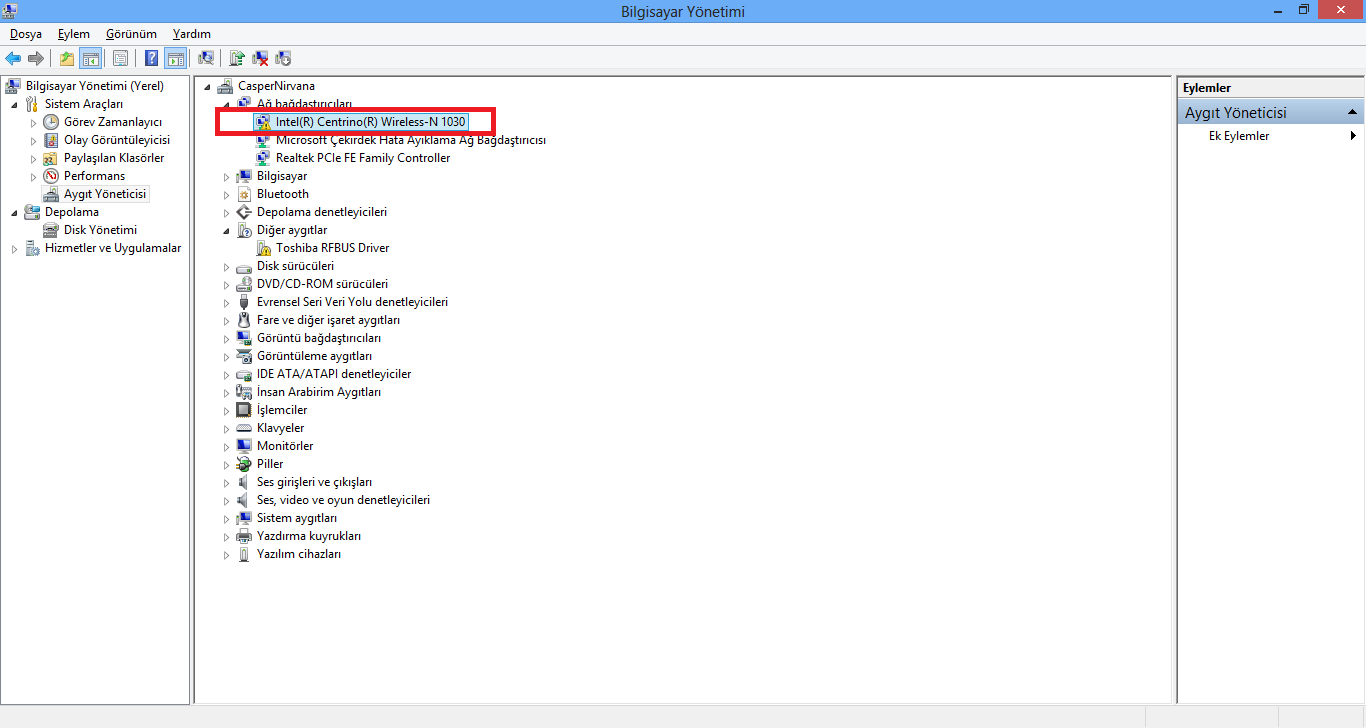Viewport: 1366px width, 728px height.
Task: Collapse the Diğer aygıtlar category
Action: click(x=226, y=230)
